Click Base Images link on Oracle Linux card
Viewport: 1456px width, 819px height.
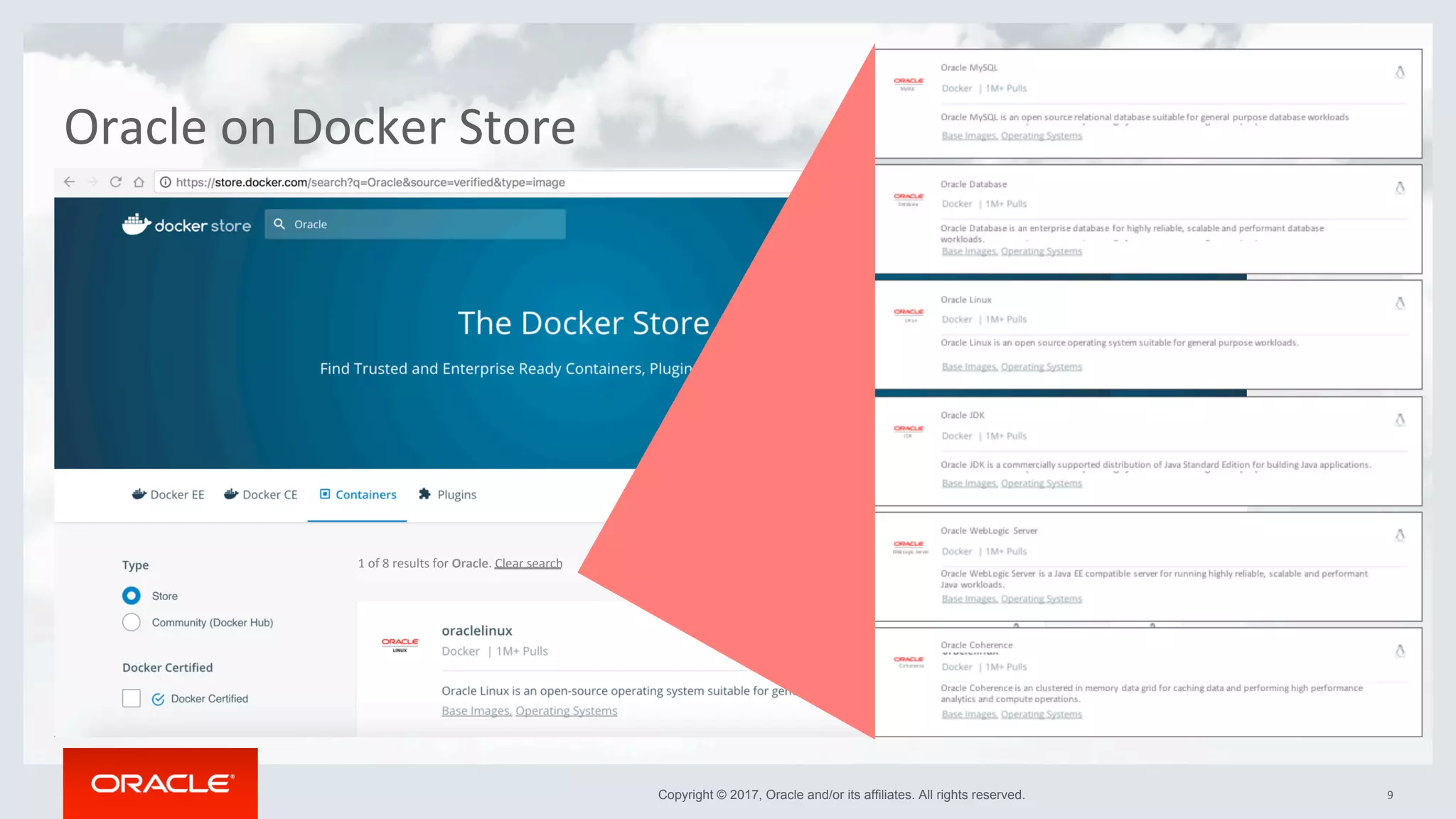[x=970, y=367]
